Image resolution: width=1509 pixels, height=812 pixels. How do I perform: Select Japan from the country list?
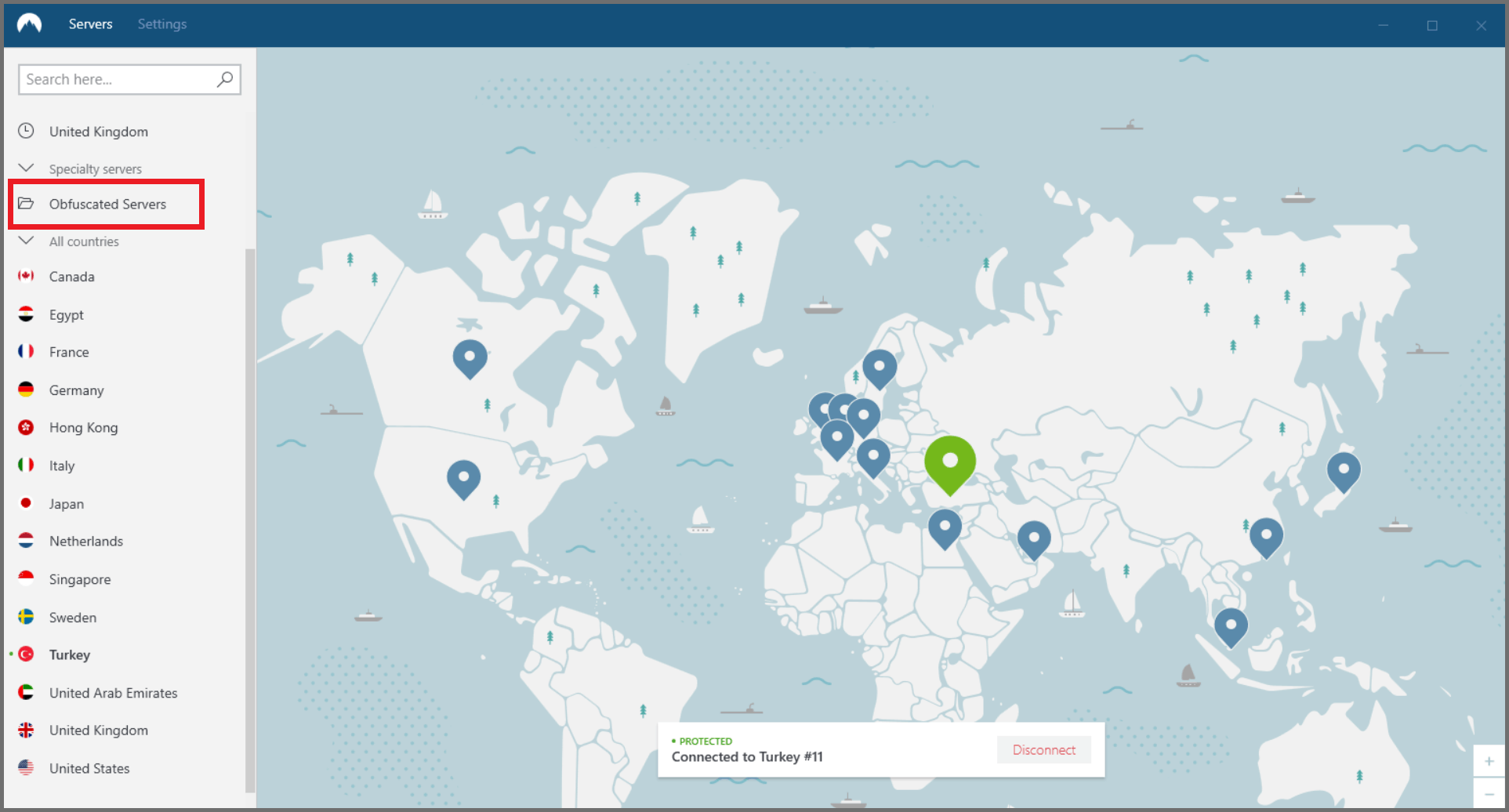(x=66, y=504)
